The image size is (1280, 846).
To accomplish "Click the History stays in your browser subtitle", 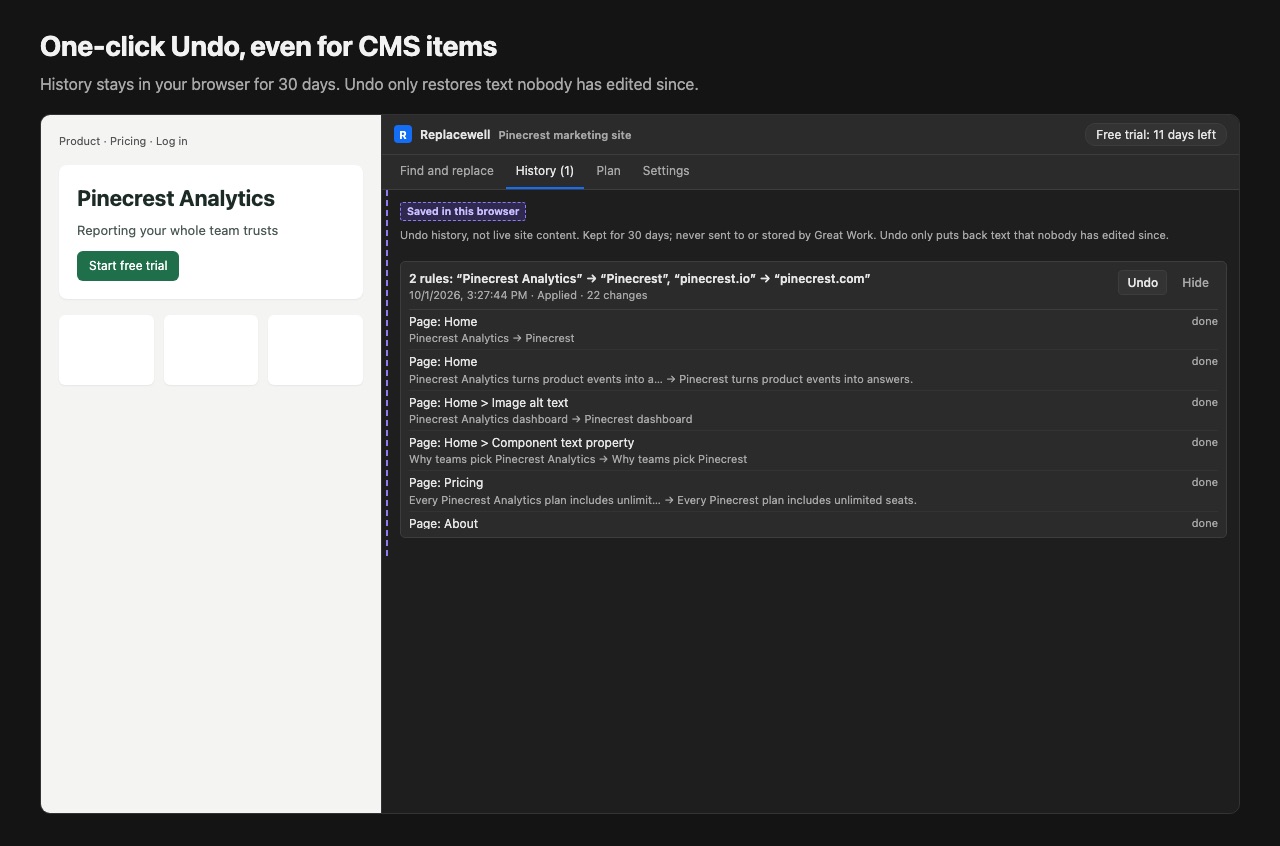I will click(369, 84).
